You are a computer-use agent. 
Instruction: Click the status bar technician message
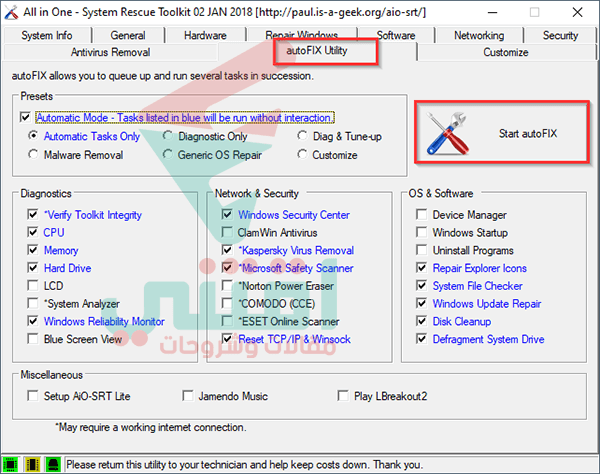pos(245,464)
